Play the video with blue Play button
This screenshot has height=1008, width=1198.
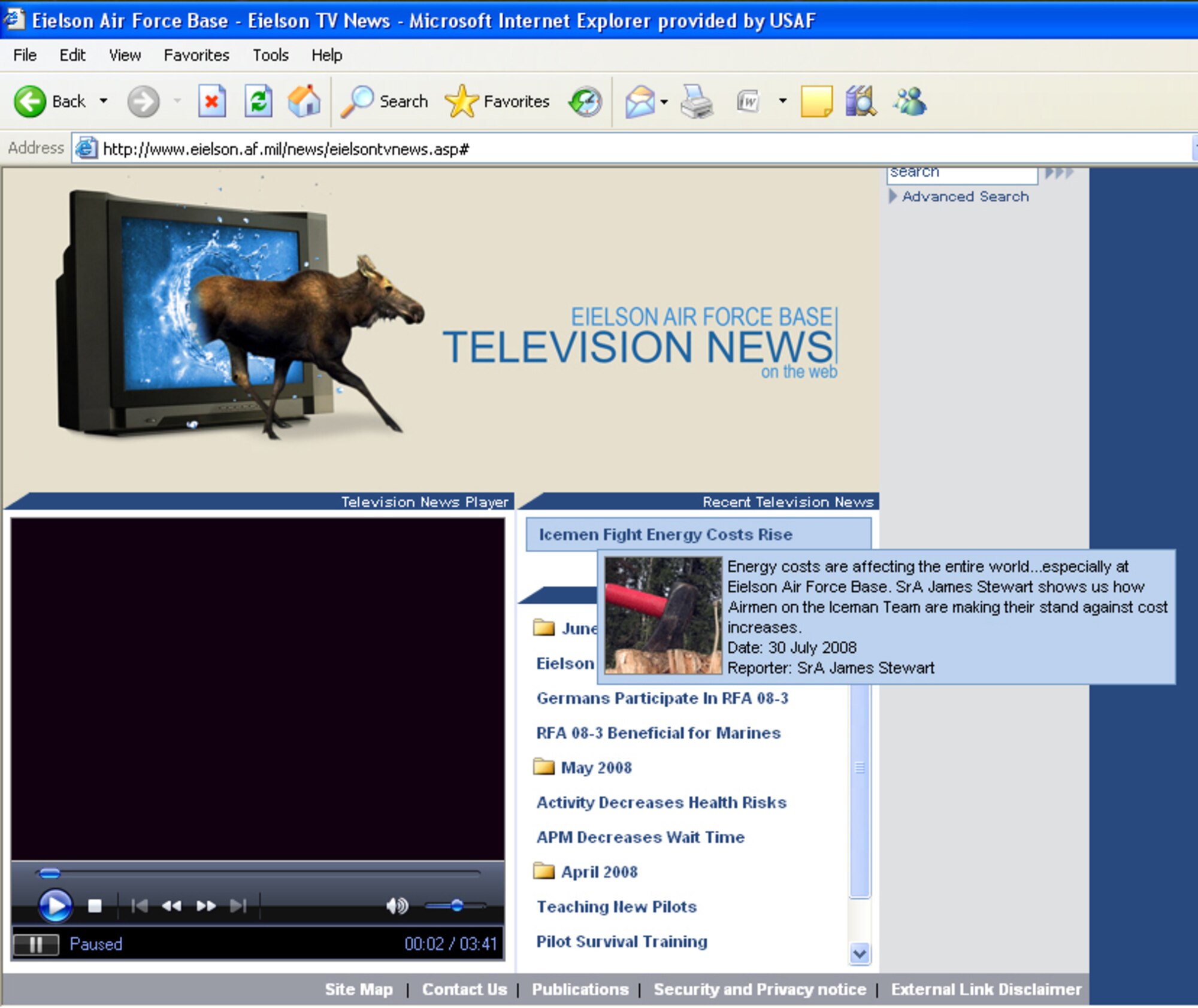point(55,906)
